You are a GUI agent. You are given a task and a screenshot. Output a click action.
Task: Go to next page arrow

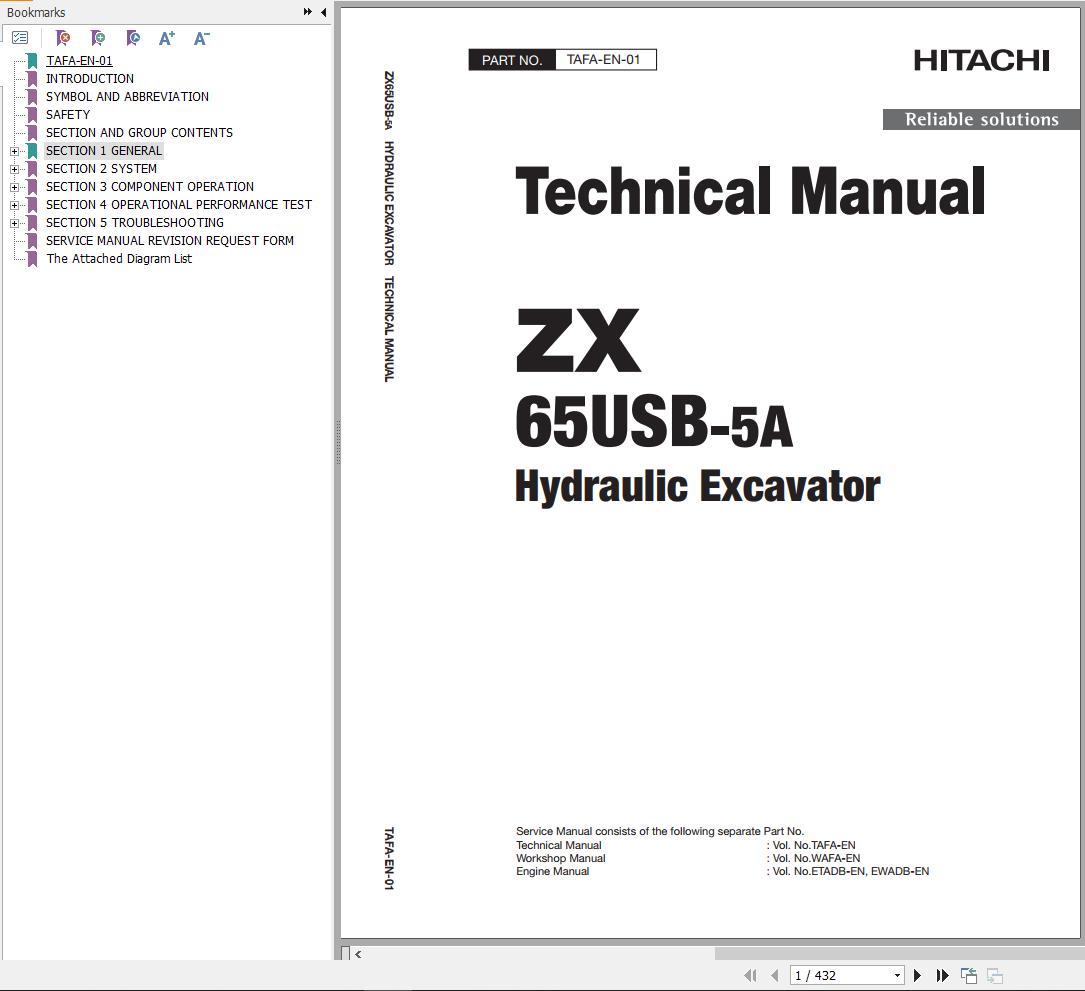pyautogui.click(x=918, y=975)
